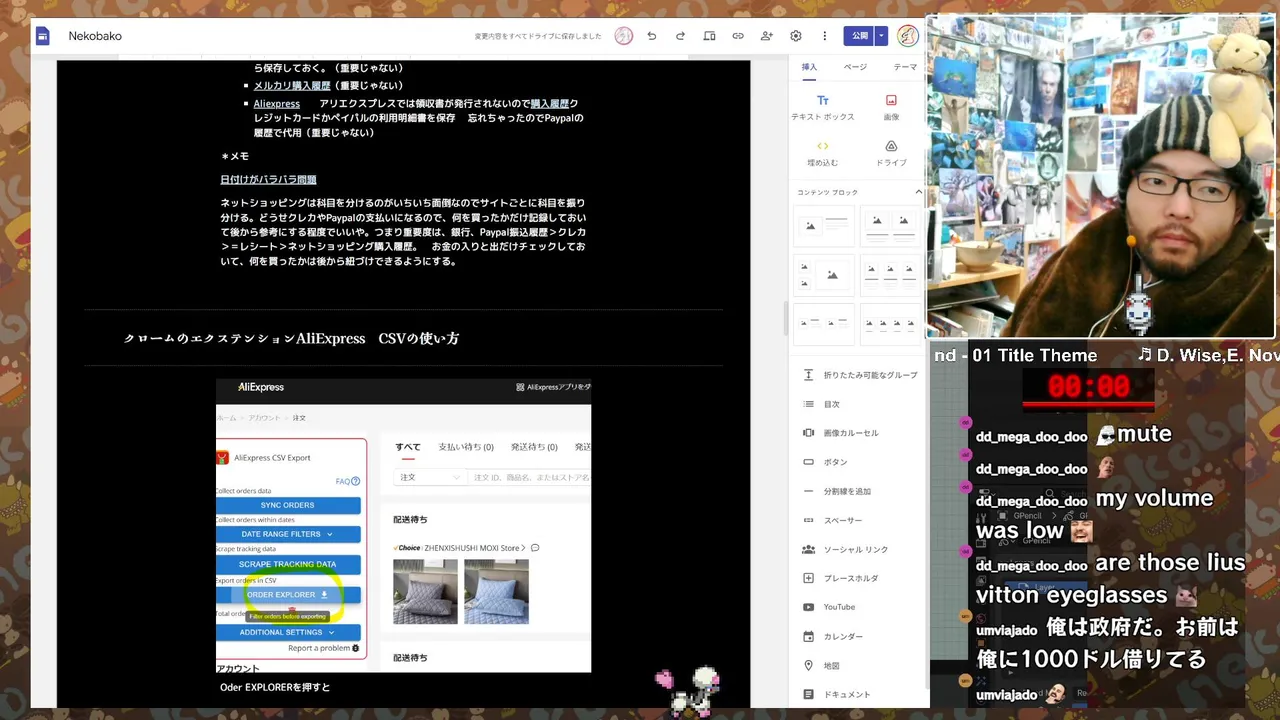1280x720 pixels.
Task: Choose the three-image with captions content block
Action: (890, 274)
